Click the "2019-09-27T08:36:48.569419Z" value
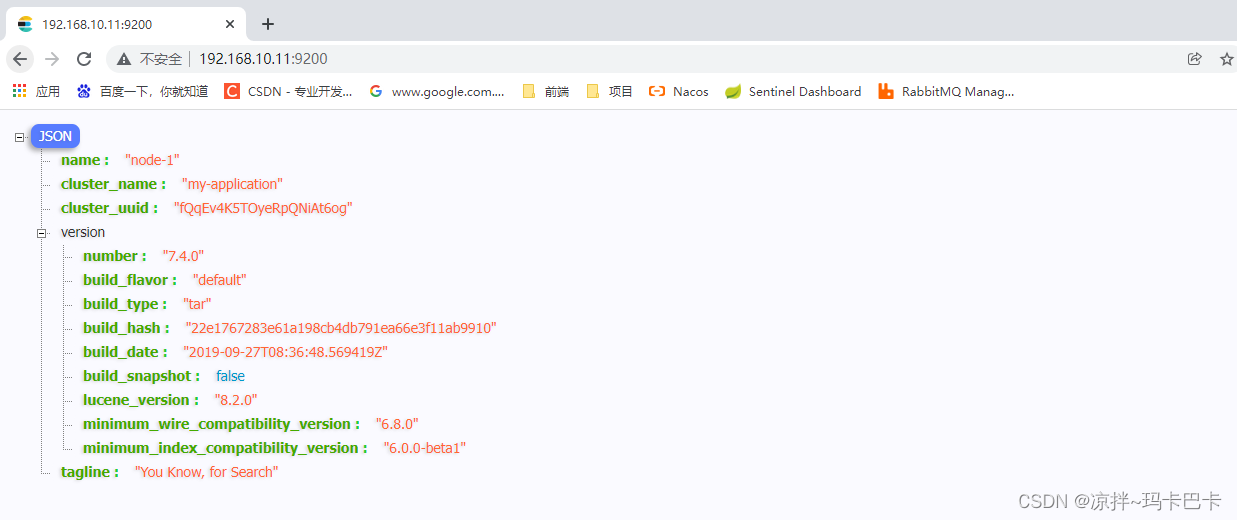 (285, 352)
